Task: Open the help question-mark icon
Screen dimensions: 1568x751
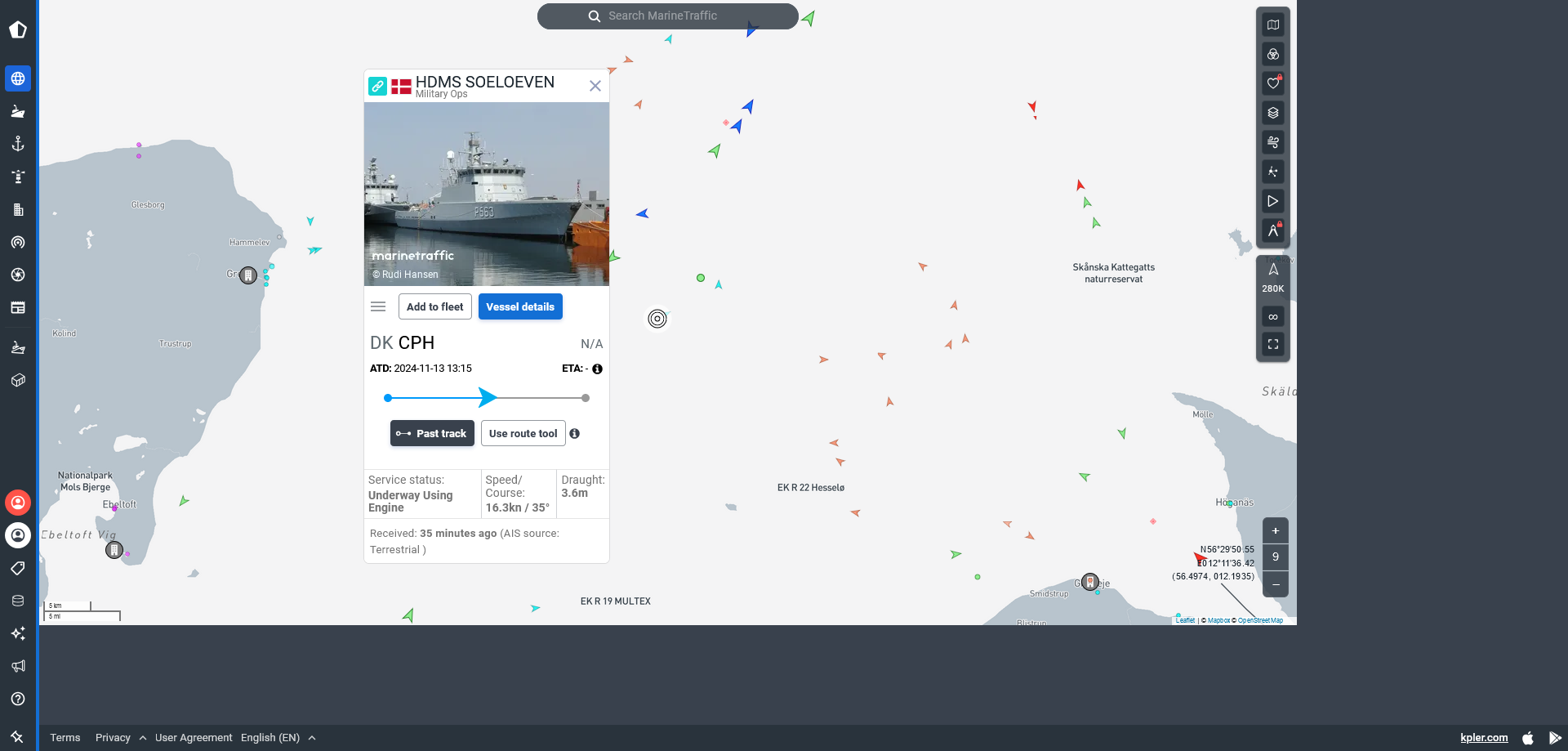Action: pyautogui.click(x=18, y=699)
